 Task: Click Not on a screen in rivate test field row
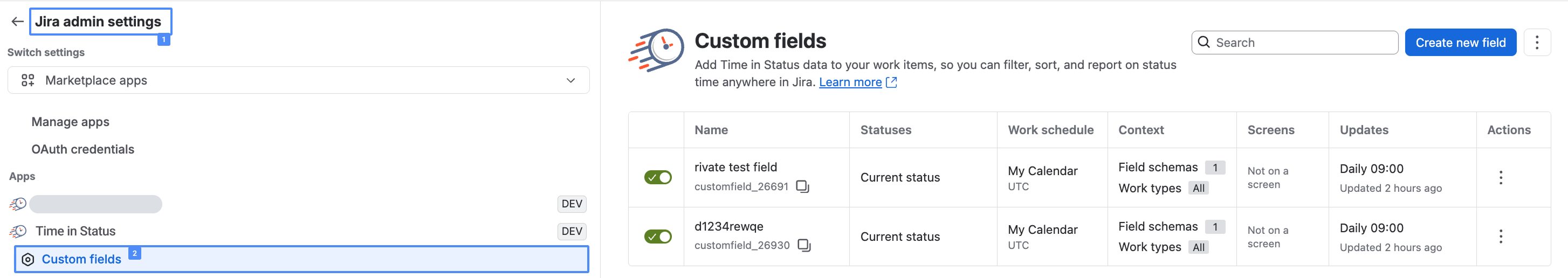[x=1268, y=178]
